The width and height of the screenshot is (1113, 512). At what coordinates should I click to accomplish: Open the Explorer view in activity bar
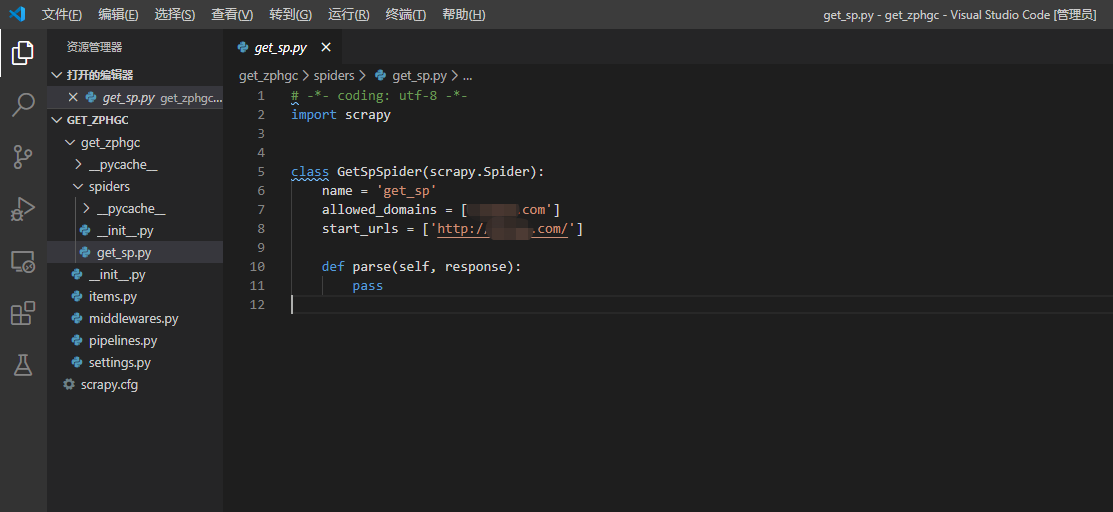[x=23, y=53]
